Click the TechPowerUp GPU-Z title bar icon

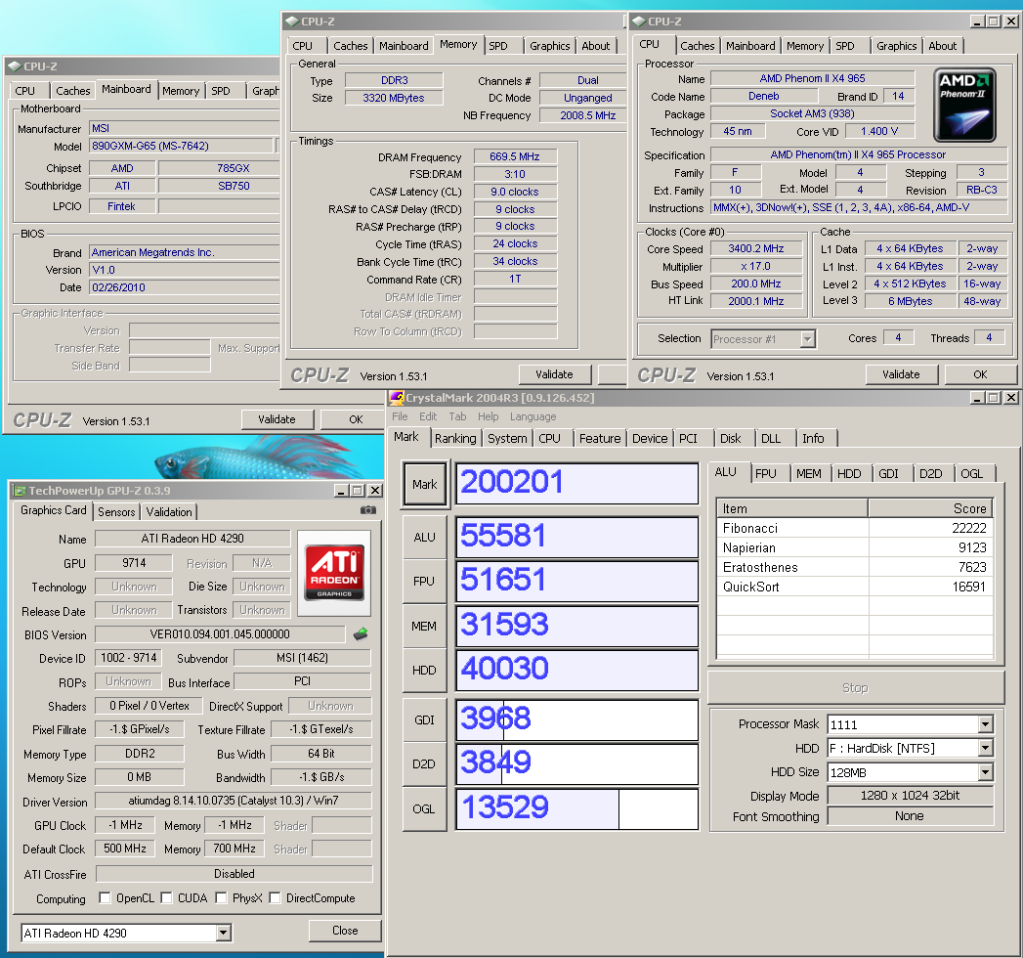19,490
